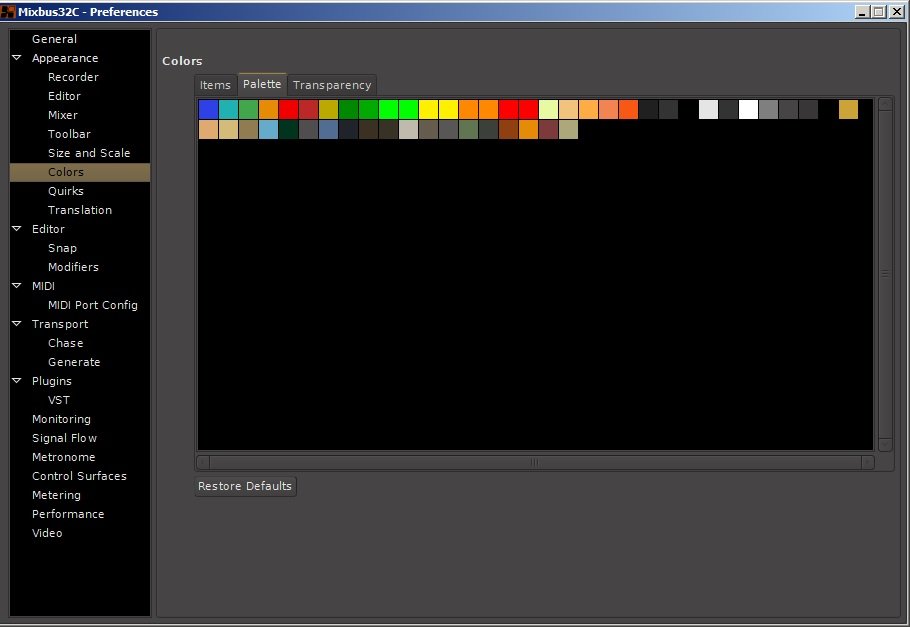Collapse the Plugins section triangle

[x=17, y=381]
